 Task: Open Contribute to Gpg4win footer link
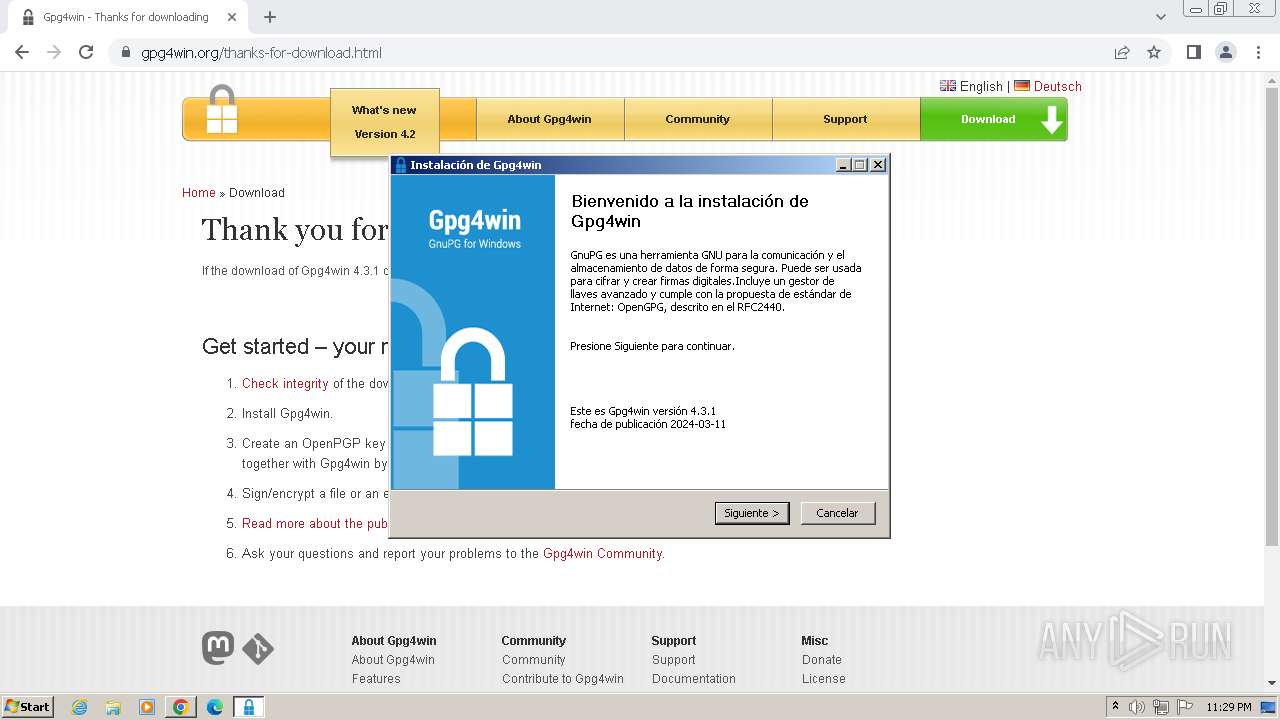[562, 679]
